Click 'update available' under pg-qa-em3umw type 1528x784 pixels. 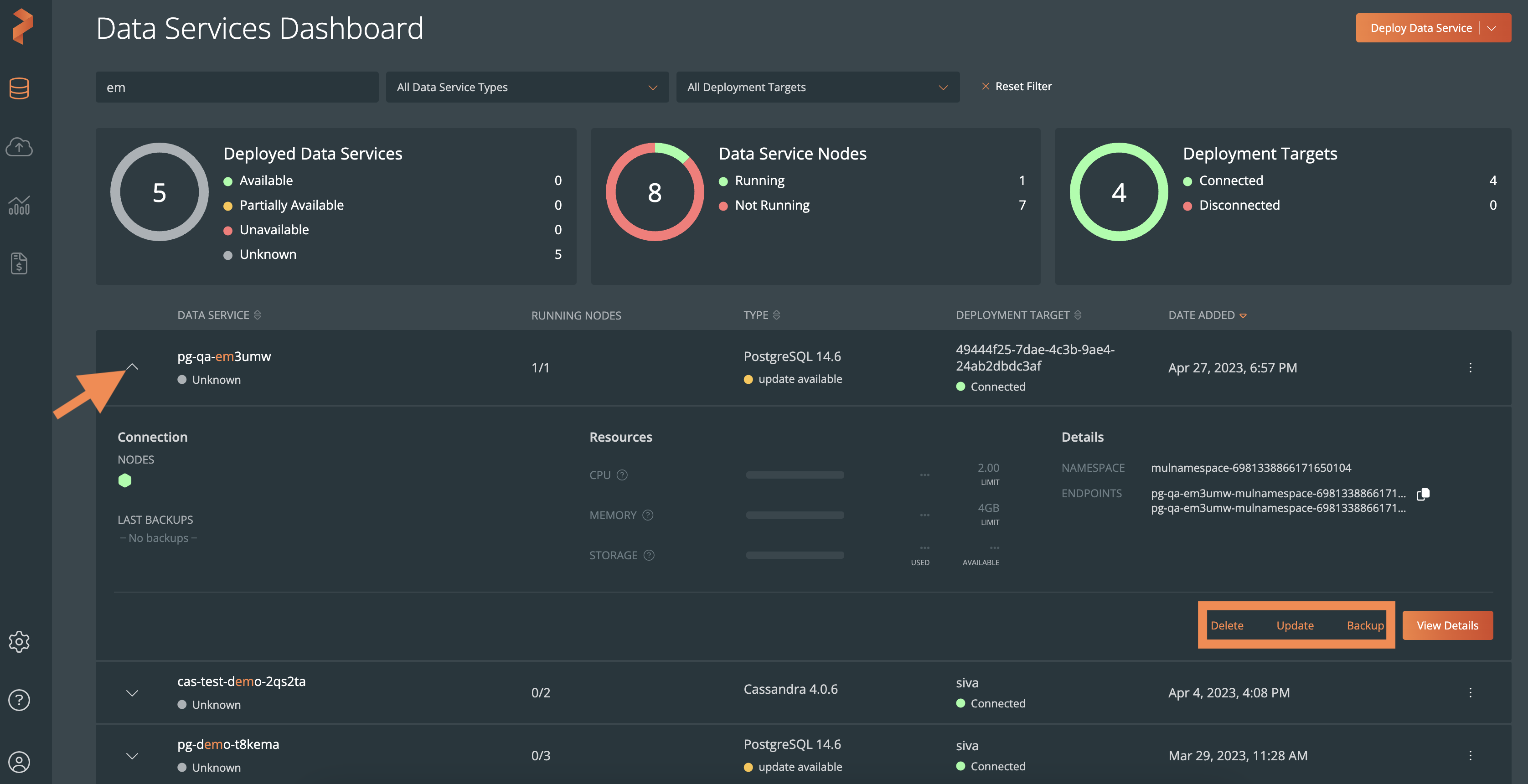[x=800, y=379]
